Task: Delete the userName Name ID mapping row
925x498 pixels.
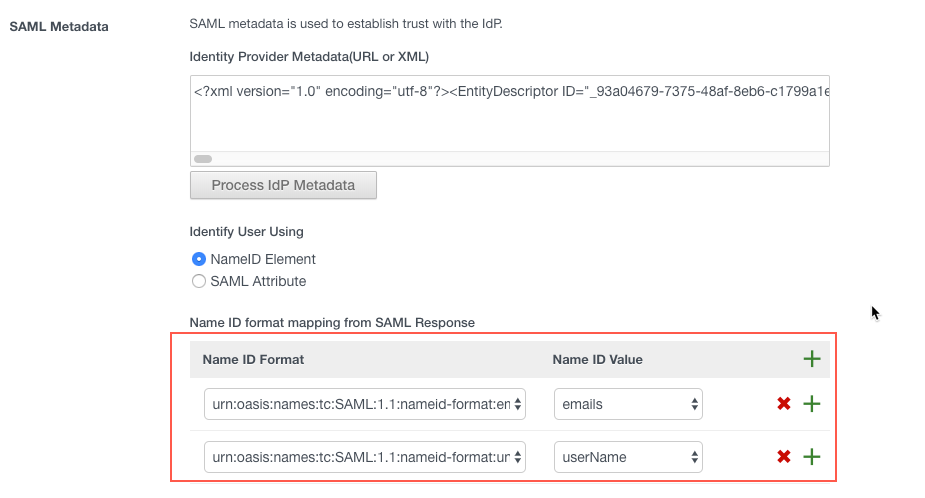Action: pyautogui.click(x=784, y=457)
